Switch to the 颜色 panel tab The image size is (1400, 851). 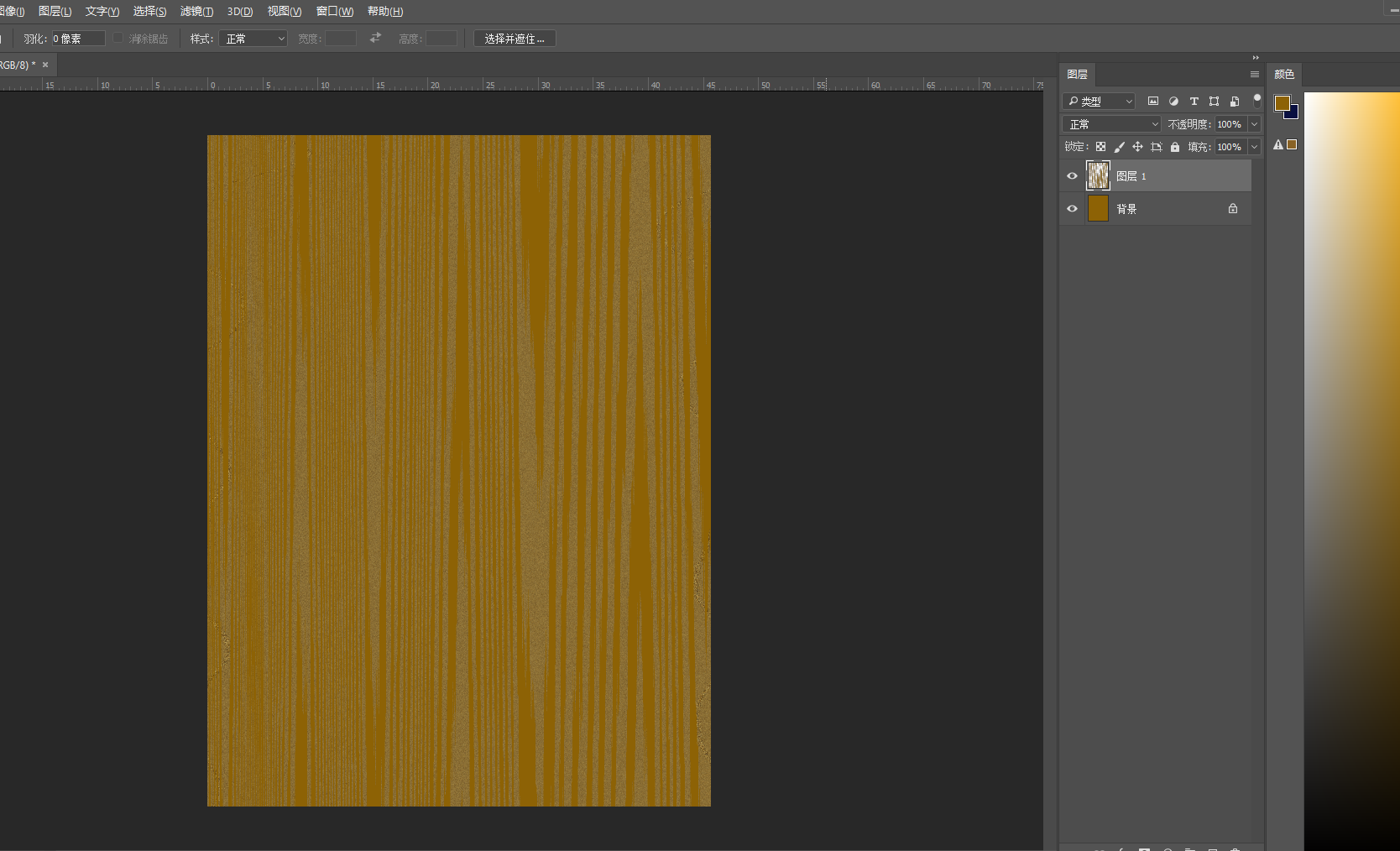[x=1284, y=75]
